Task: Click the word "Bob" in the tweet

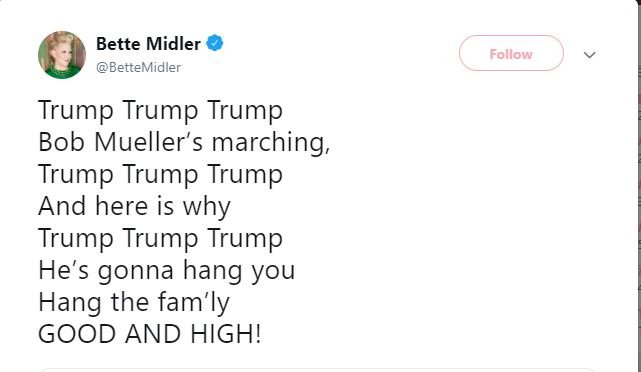Action: point(61,141)
